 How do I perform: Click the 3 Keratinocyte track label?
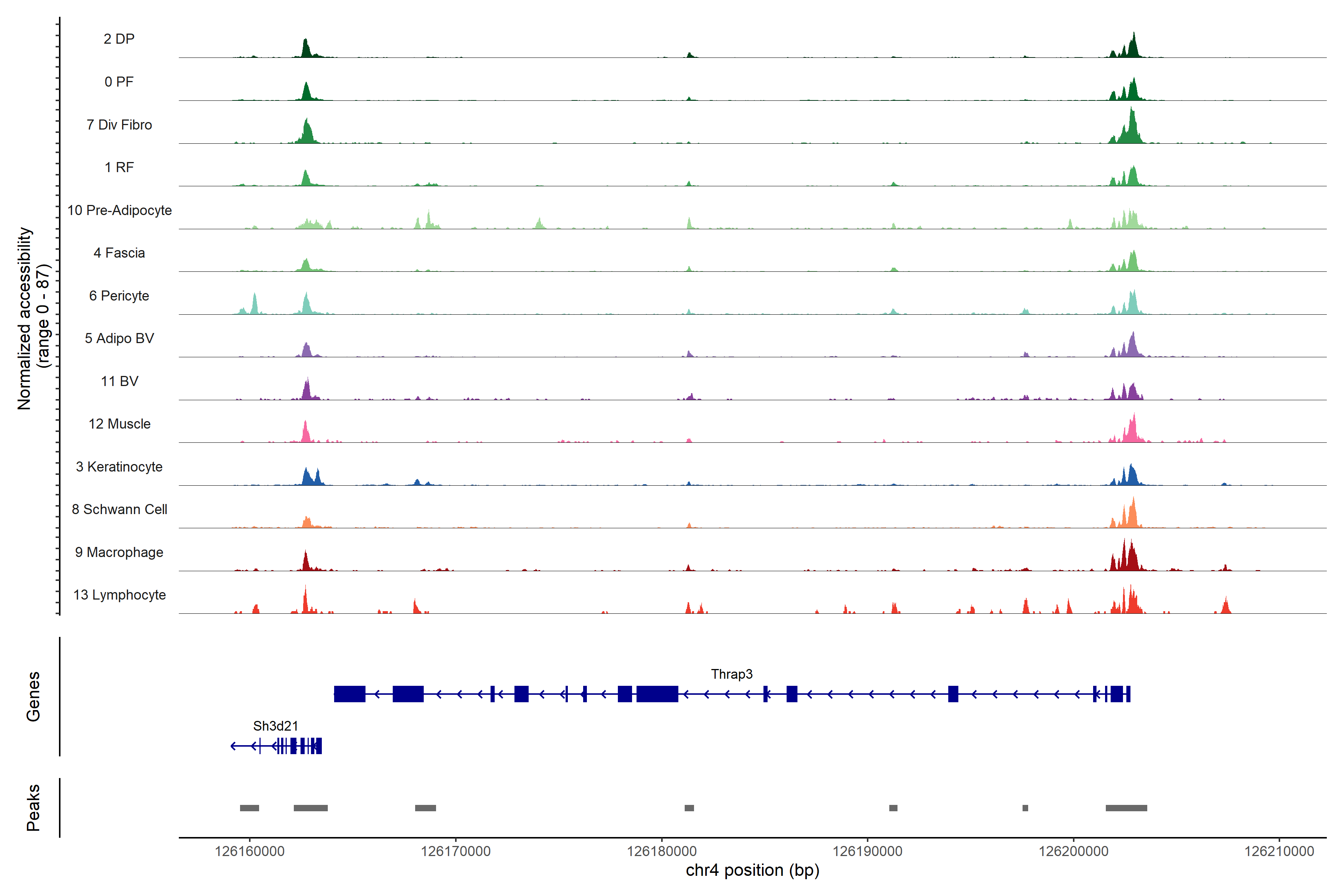[119, 467]
